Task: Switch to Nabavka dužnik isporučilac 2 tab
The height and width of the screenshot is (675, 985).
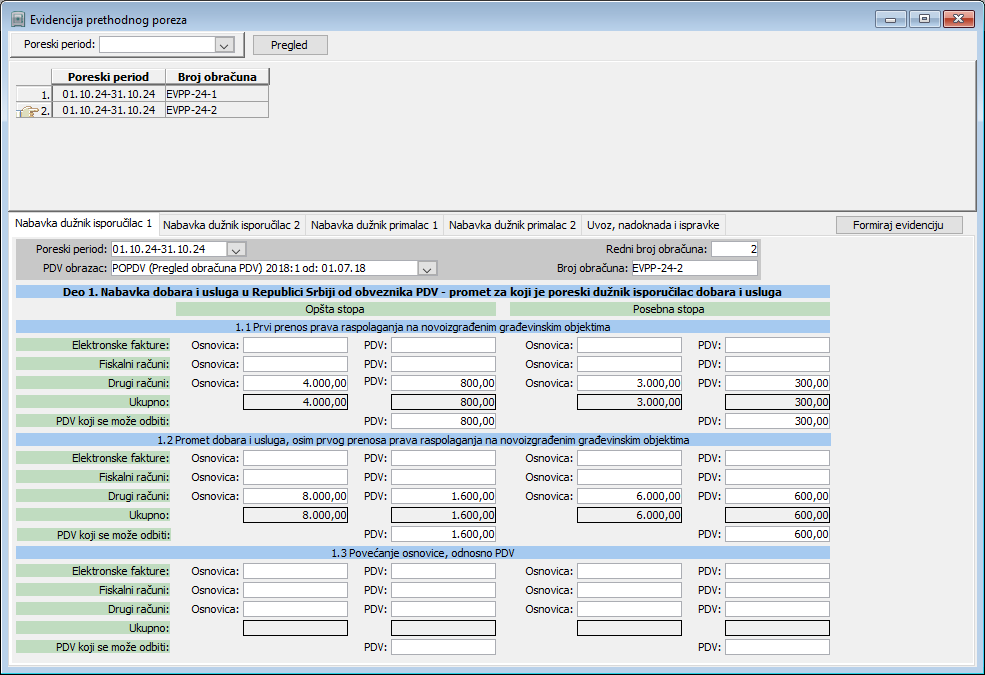Action: click(231, 225)
